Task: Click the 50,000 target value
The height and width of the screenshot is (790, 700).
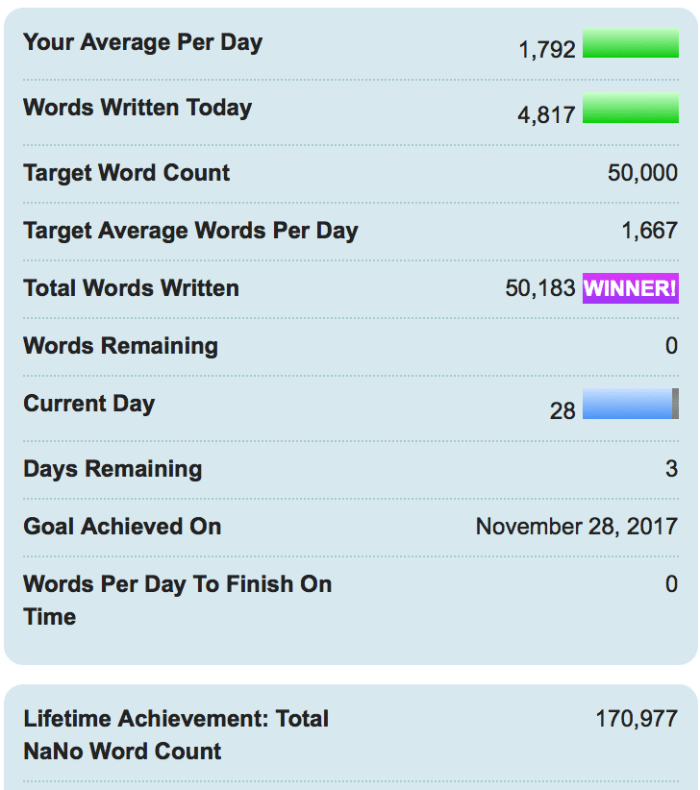Action: click(642, 173)
